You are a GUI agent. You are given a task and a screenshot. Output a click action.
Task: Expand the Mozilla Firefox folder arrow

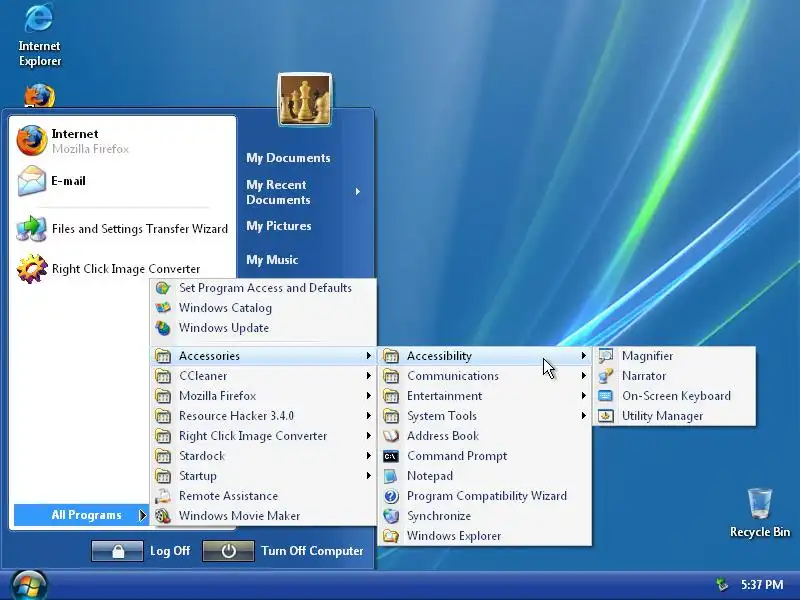point(368,396)
